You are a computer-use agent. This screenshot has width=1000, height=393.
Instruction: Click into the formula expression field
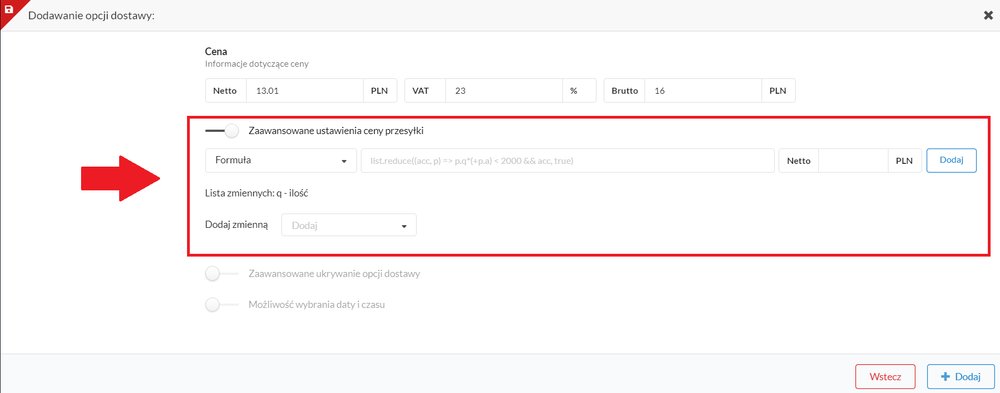pos(568,161)
